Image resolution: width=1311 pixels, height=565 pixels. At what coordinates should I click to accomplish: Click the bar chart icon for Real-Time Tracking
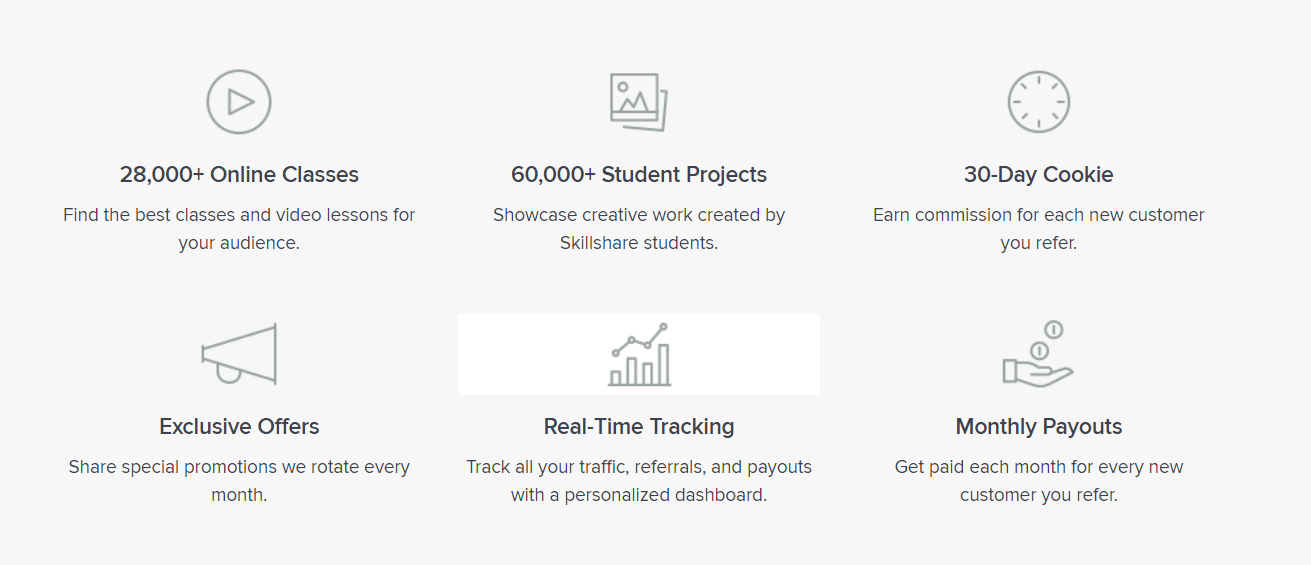point(639,354)
